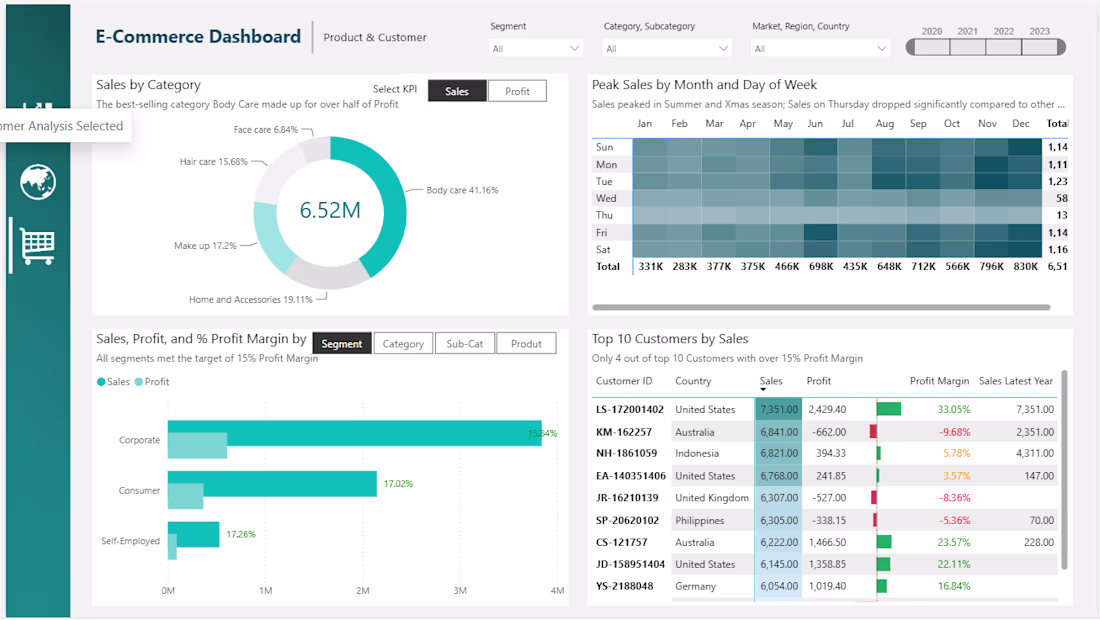Click the customer table vertical scrollbar

(x=1064, y=470)
